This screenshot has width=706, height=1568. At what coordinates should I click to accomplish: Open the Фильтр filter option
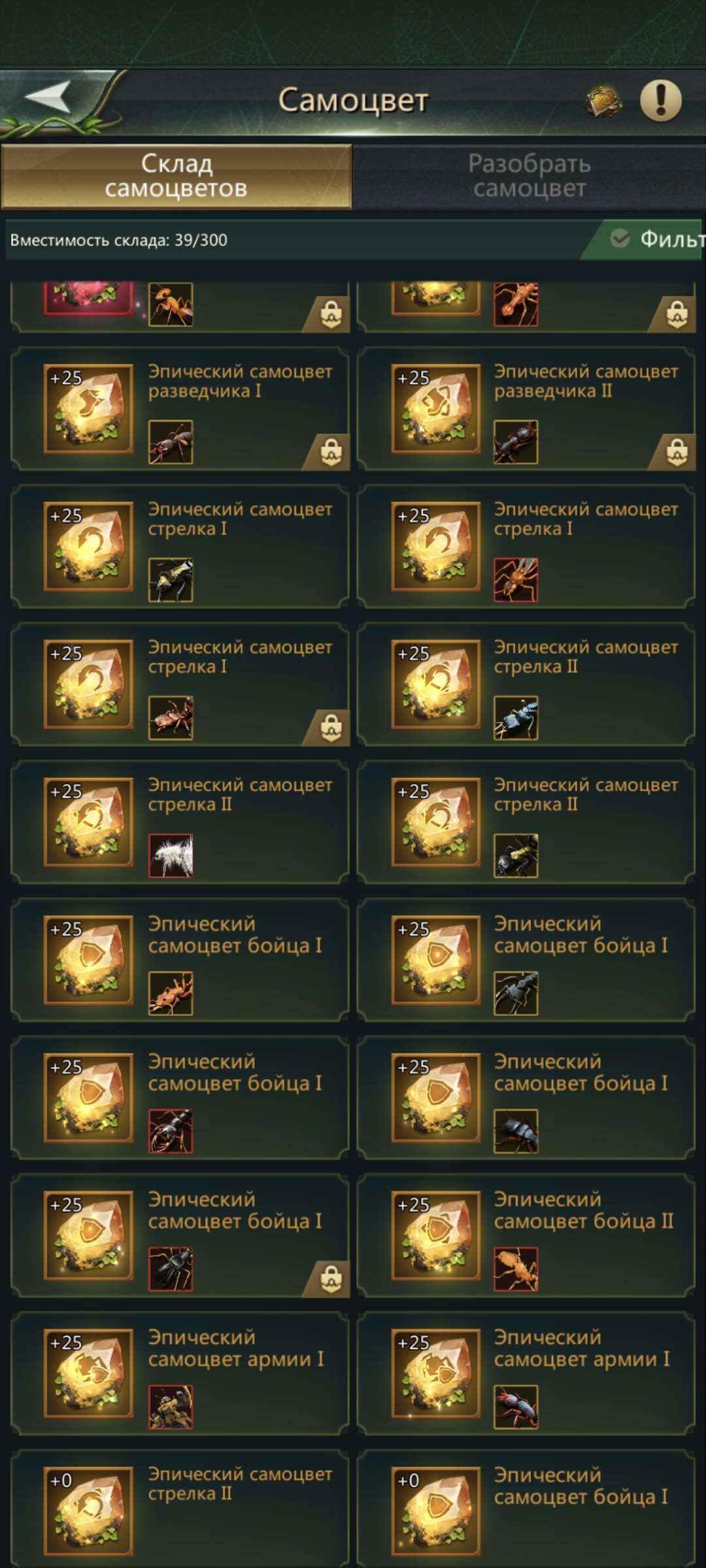[x=657, y=239]
